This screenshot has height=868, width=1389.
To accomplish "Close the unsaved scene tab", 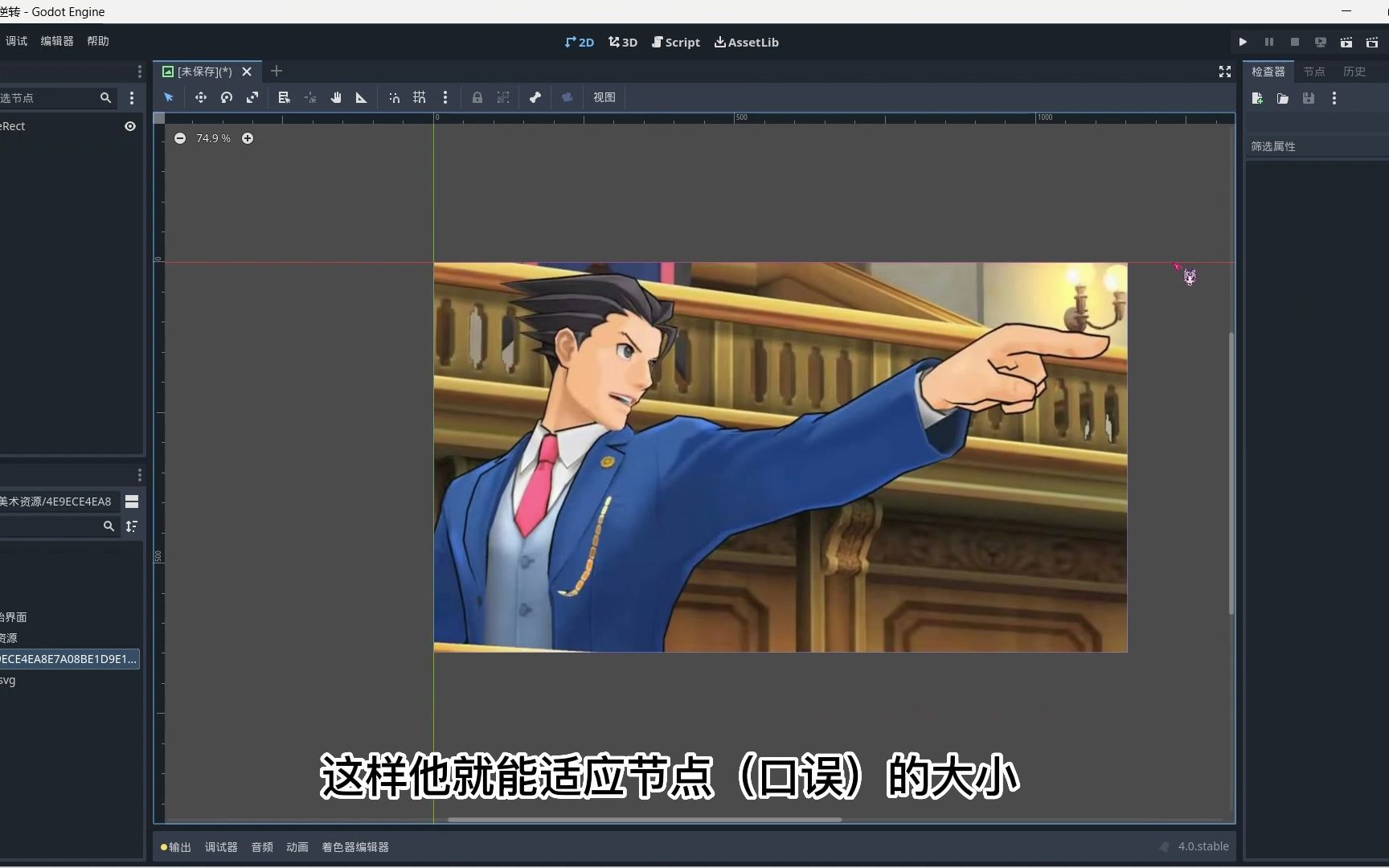I will (247, 72).
